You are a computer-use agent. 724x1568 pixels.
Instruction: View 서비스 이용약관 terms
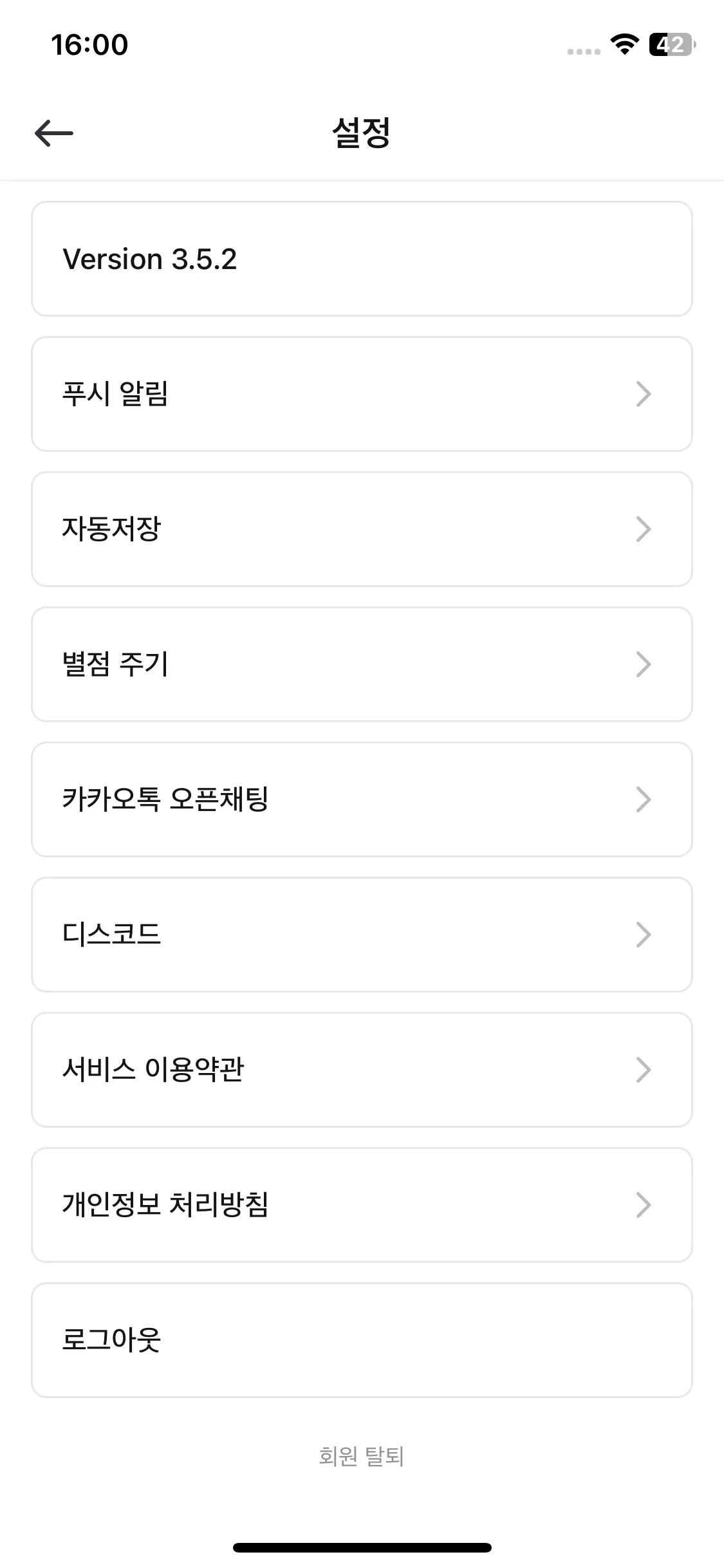coord(362,1070)
